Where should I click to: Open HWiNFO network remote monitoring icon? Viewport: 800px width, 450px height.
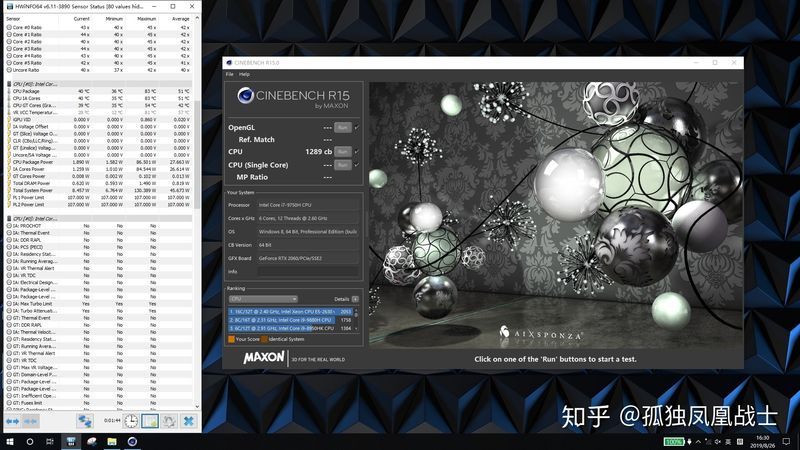pyautogui.click(x=85, y=421)
